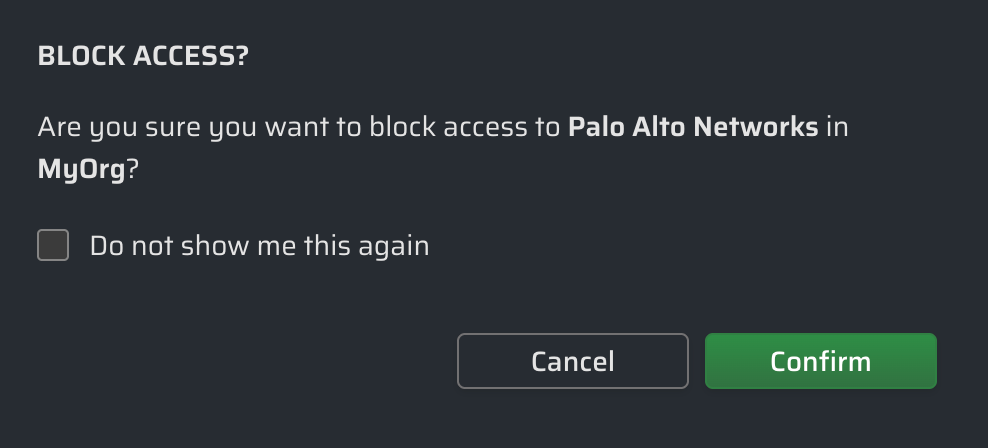This screenshot has width=988, height=448.
Task: Click the bold 'MyOrg' organization name
Action: point(81,170)
